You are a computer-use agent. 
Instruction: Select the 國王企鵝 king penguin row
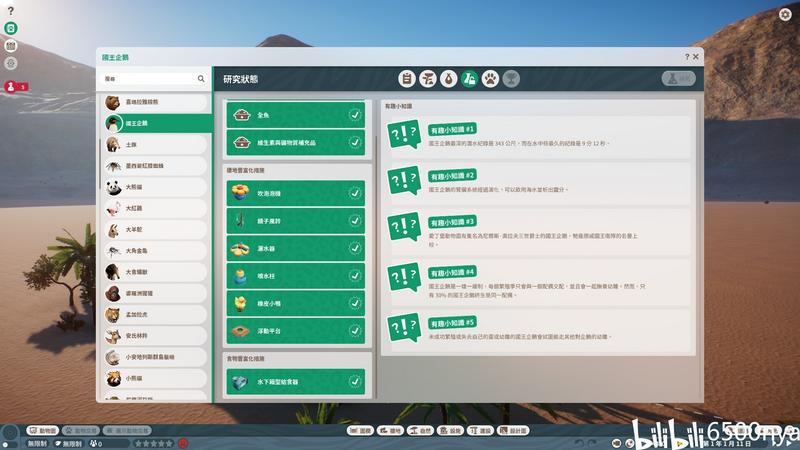click(x=158, y=123)
